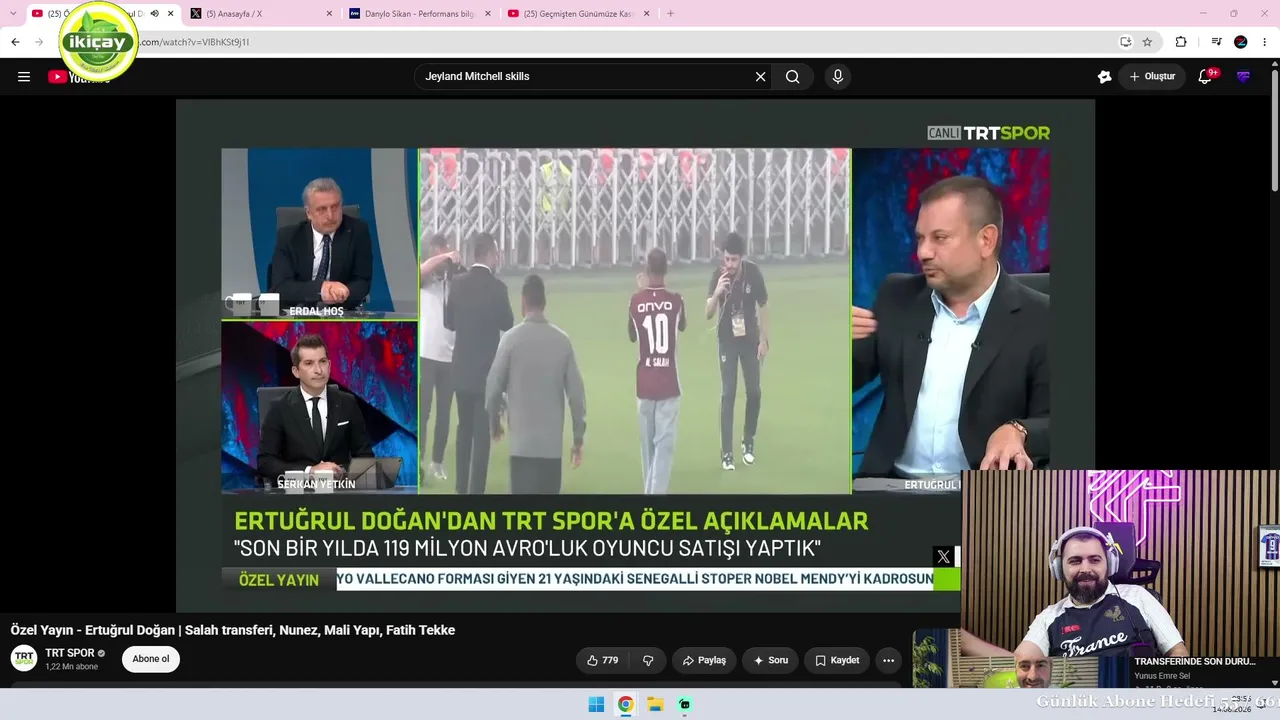Switch to the Geçmişten Günümüze tab
Screen dimensions: 1280x720
pos(580,14)
